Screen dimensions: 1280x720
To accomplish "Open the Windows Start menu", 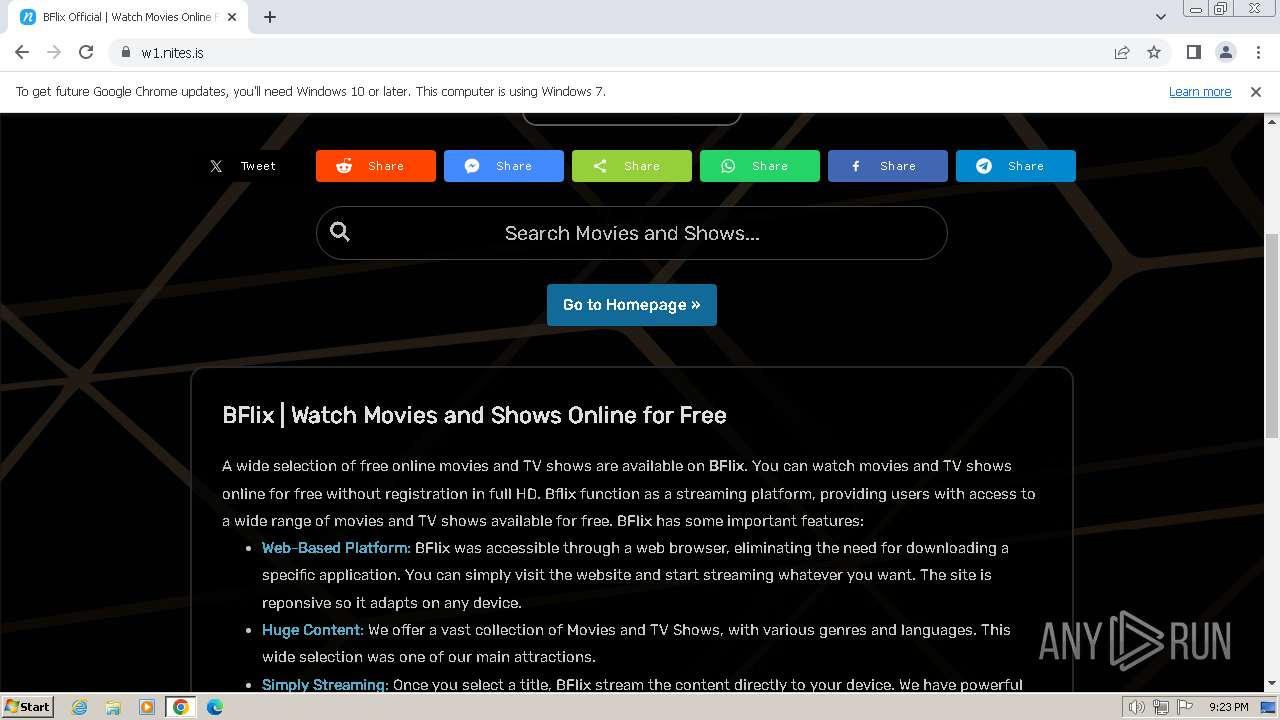I will (28, 706).
